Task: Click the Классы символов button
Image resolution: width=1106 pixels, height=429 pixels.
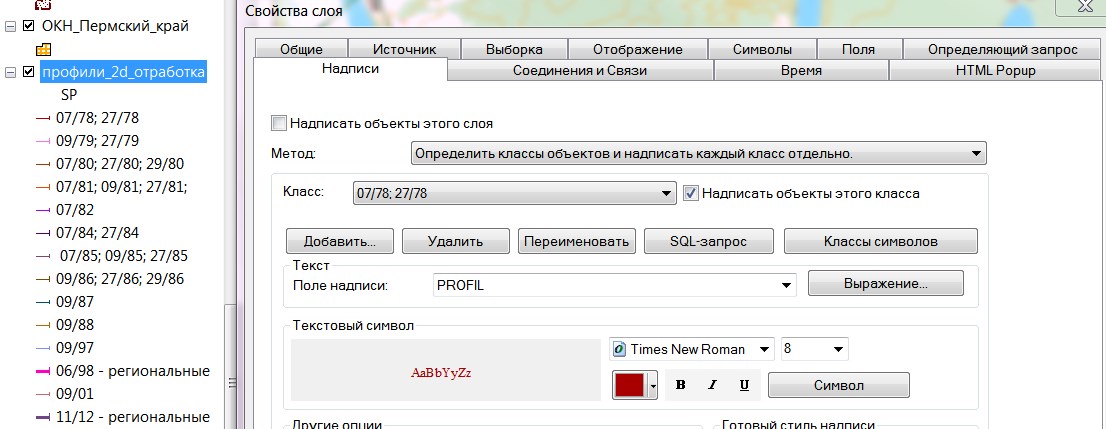Action: coord(881,241)
